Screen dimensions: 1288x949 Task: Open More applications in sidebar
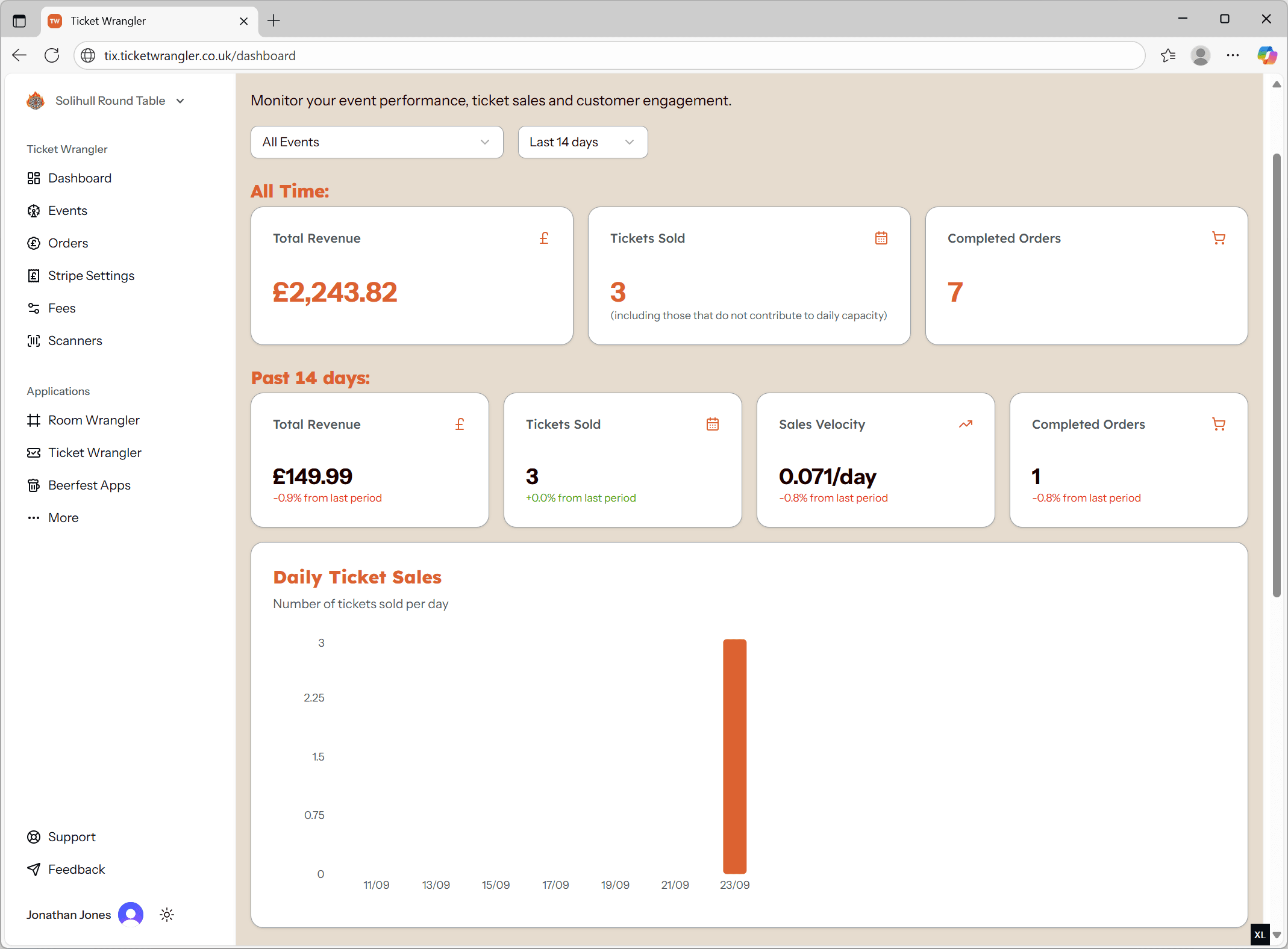tap(63, 518)
